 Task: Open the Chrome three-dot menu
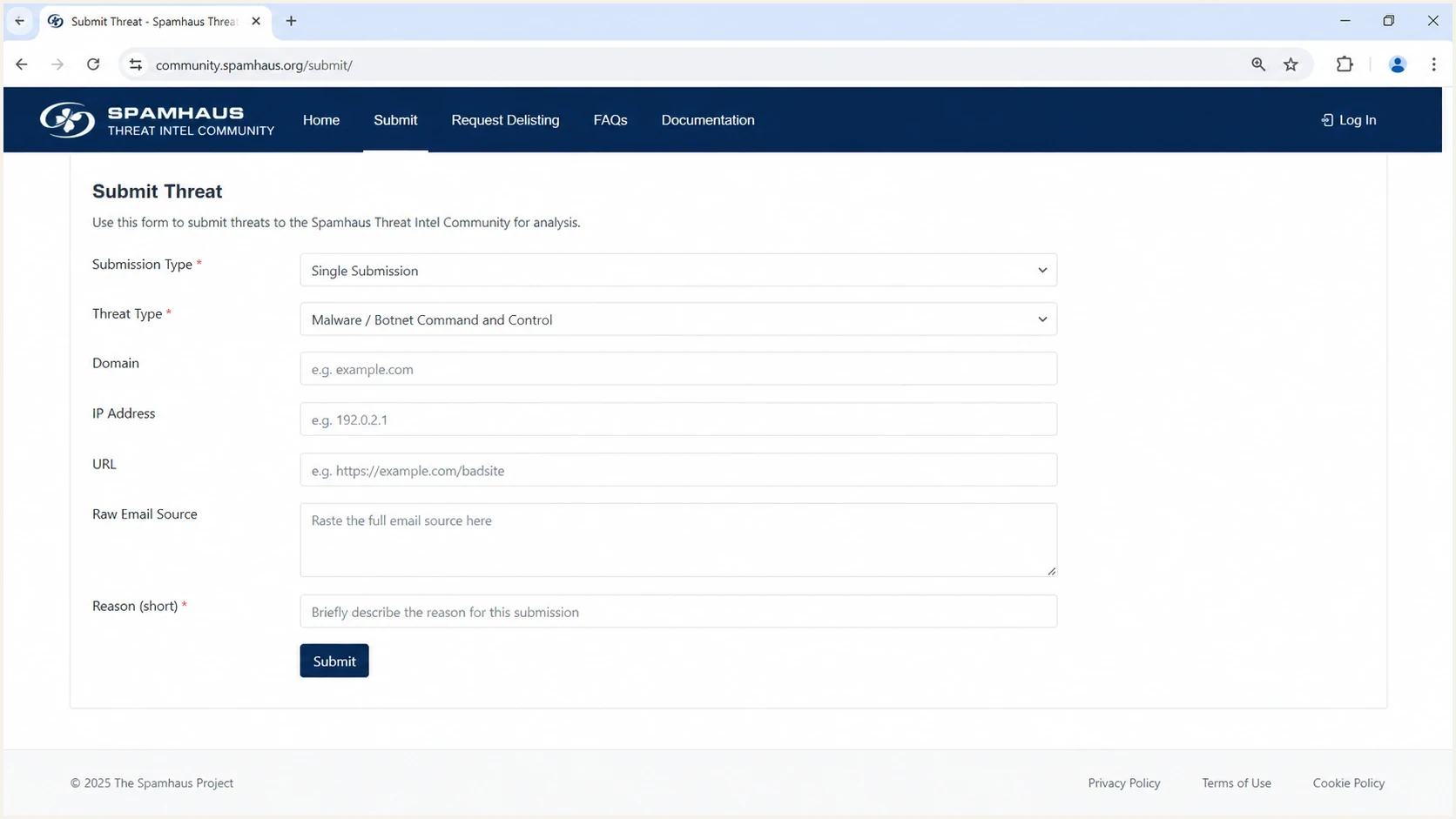tap(1433, 64)
